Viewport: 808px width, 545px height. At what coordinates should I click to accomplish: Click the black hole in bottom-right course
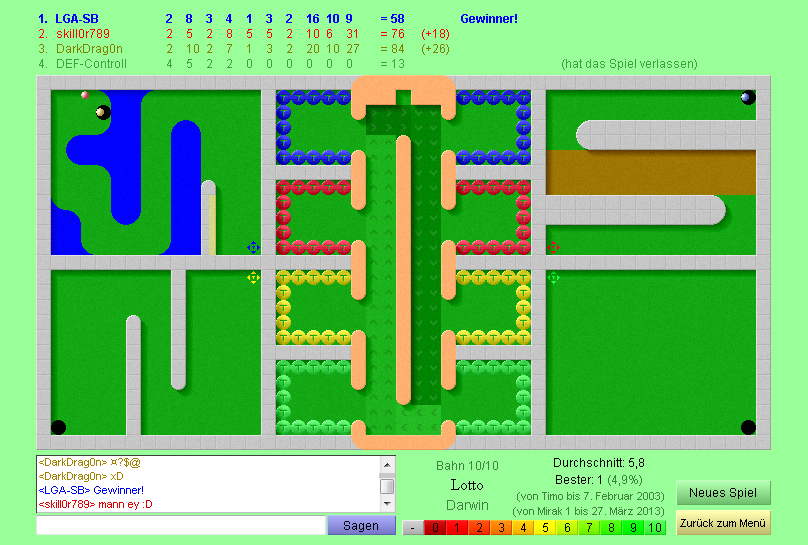tap(748, 427)
